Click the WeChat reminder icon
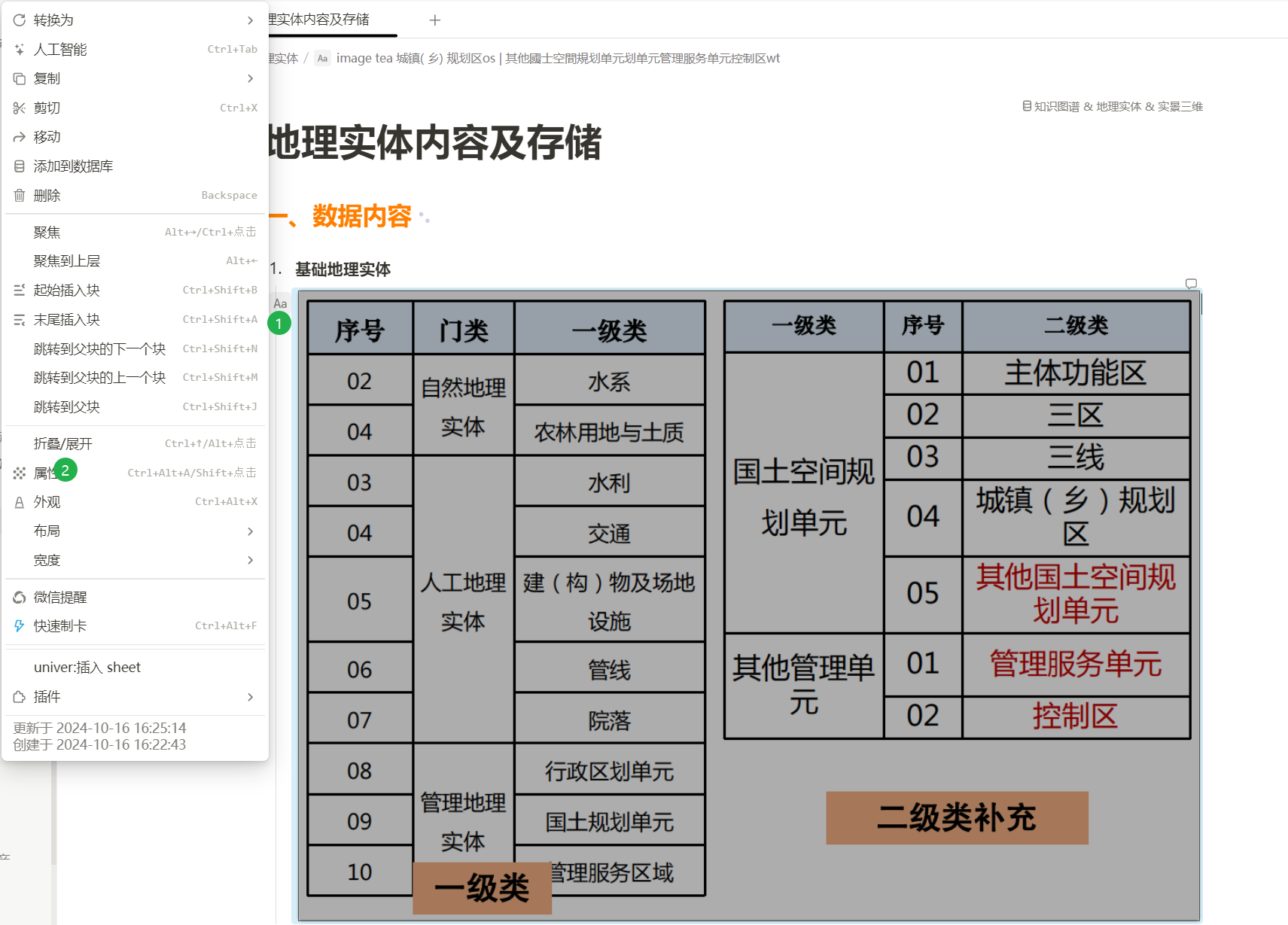Screen dimensions: 1288x925 [x=20, y=598]
